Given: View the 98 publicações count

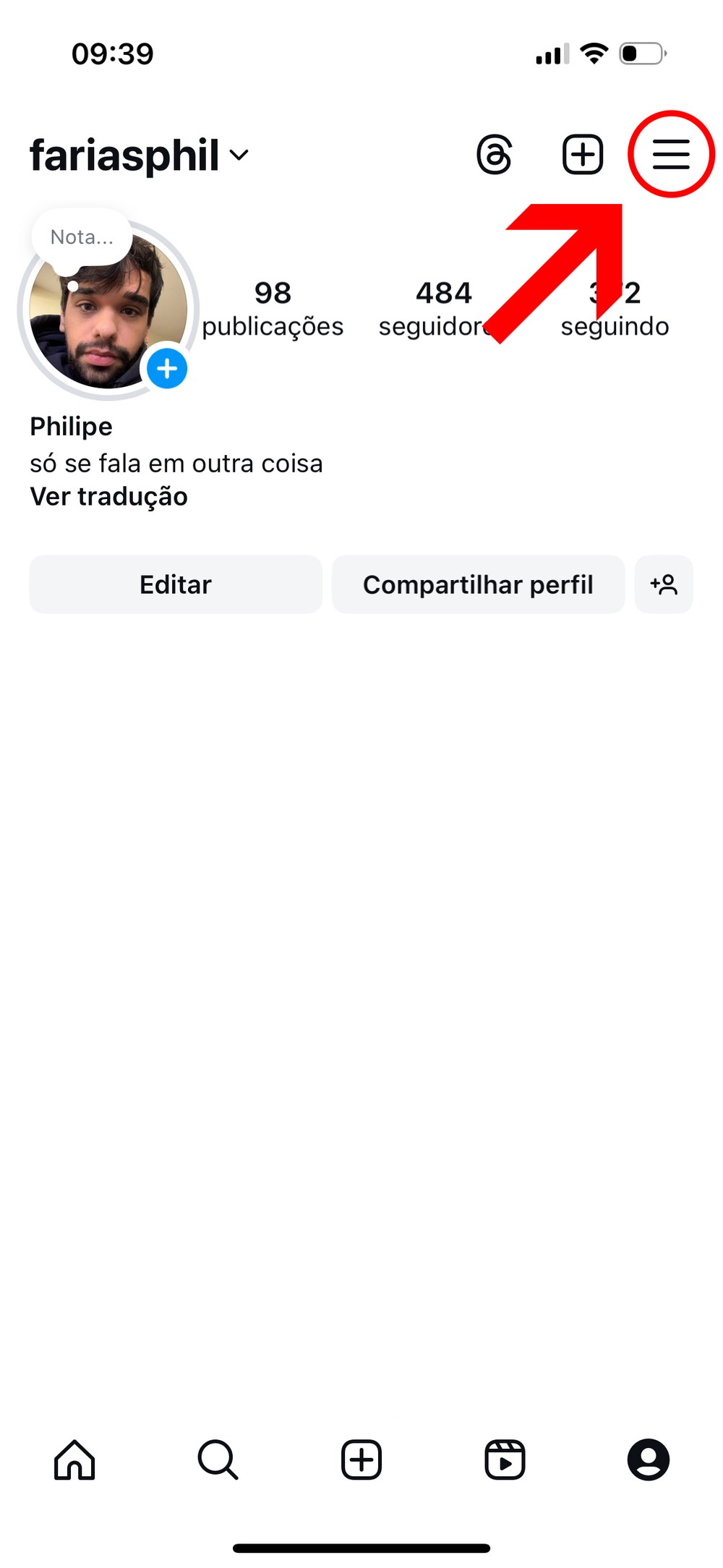Looking at the screenshot, I should coord(273,309).
